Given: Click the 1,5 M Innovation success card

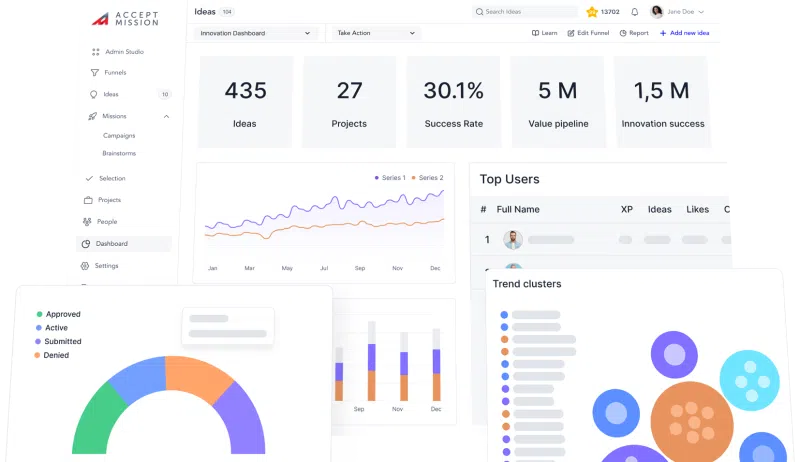Looking at the screenshot, I should pyautogui.click(x=662, y=102).
